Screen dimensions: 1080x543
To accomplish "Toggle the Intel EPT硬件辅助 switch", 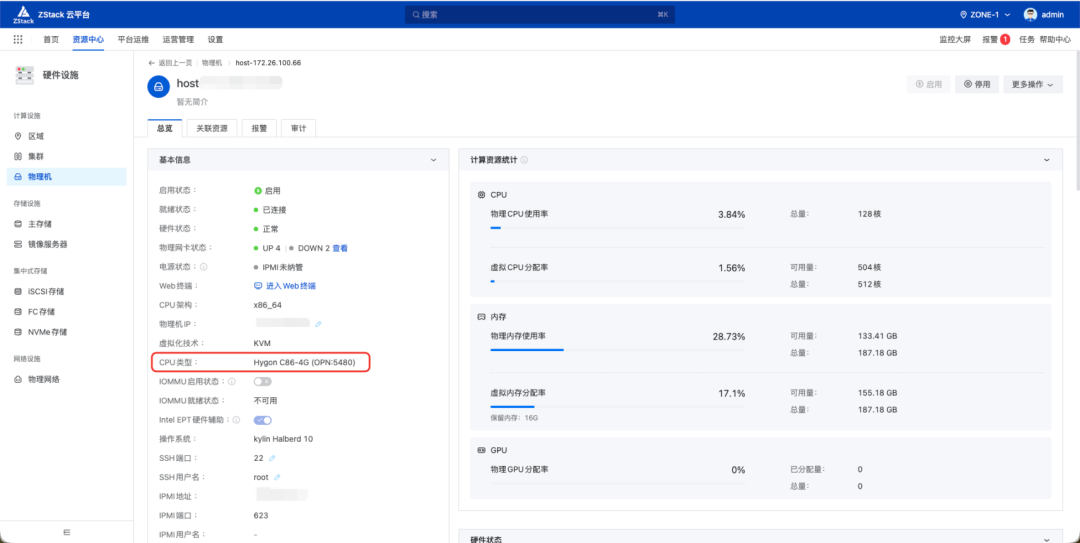I will [x=263, y=420].
